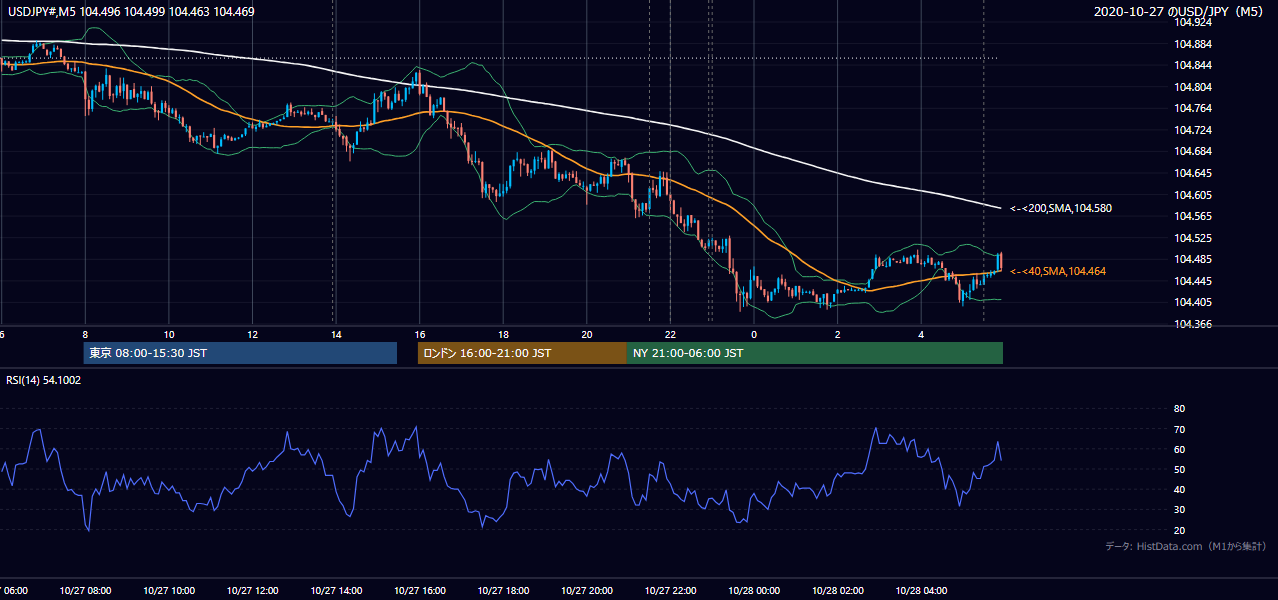Click the HistData.com data source credit

(1186, 546)
